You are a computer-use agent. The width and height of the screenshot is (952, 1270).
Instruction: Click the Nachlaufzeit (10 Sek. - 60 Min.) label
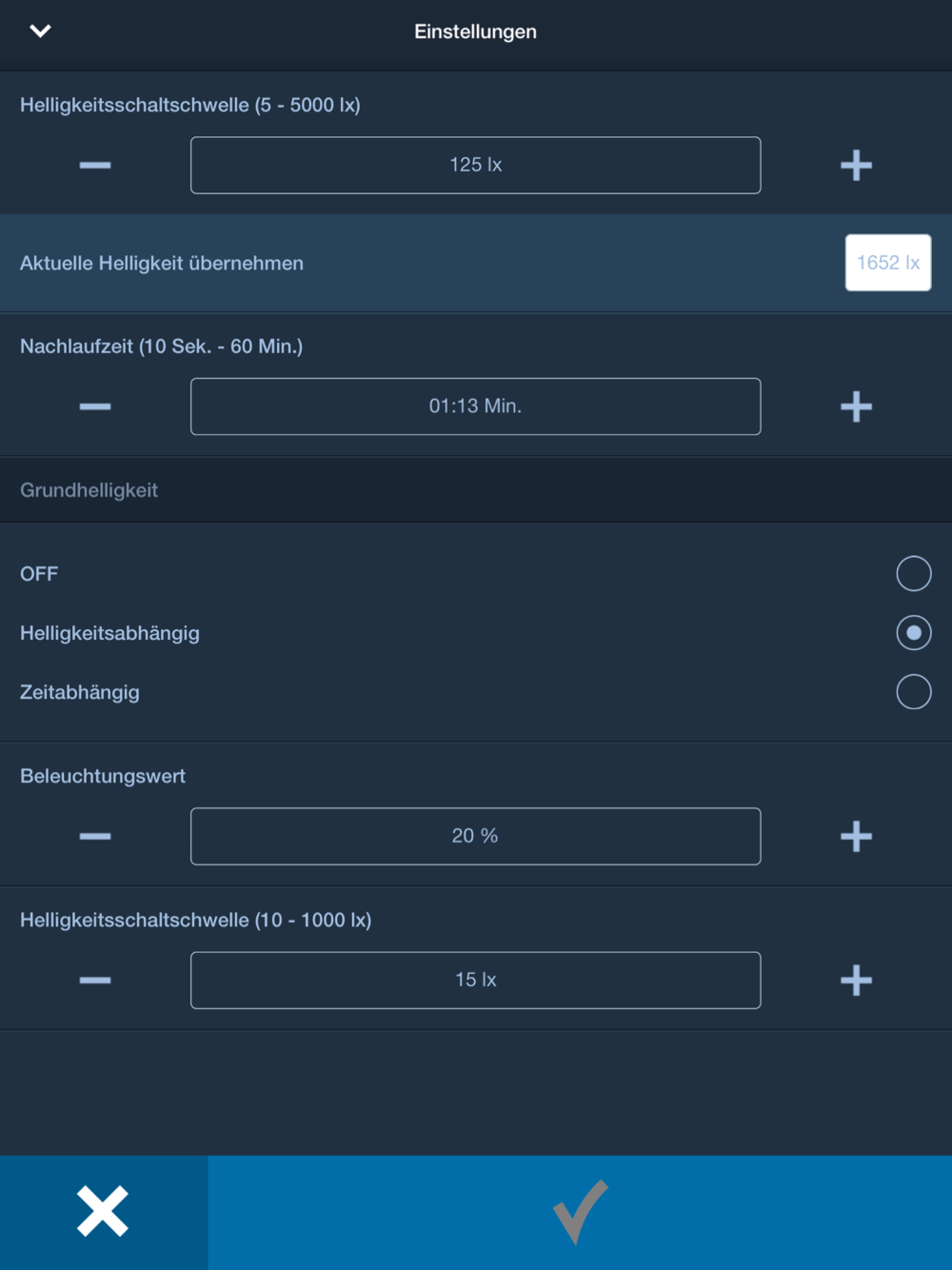tap(162, 347)
